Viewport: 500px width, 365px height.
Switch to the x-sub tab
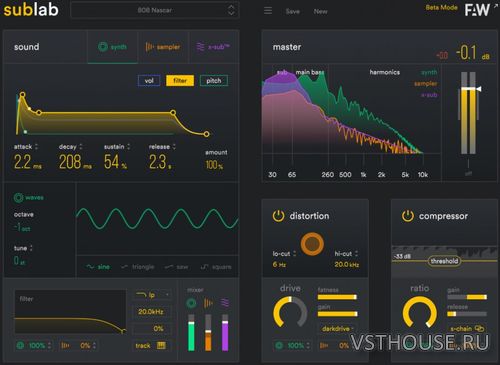[x=214, y=47]
